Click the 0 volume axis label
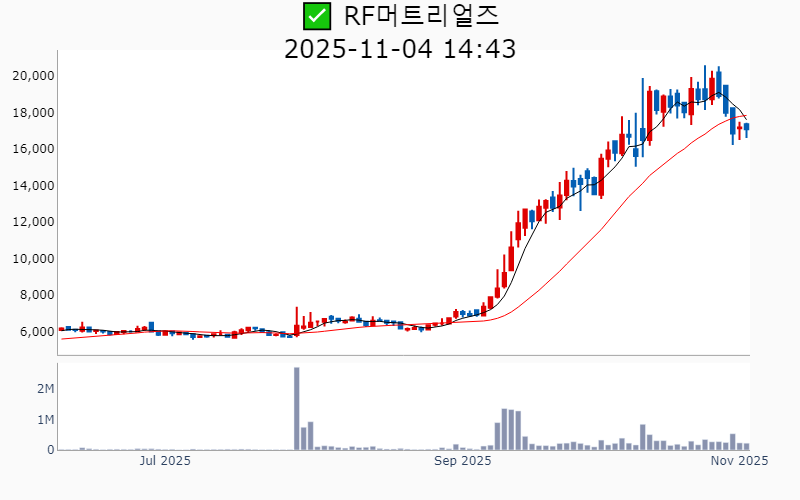The image size is (800, 500). tap(50, 450)
